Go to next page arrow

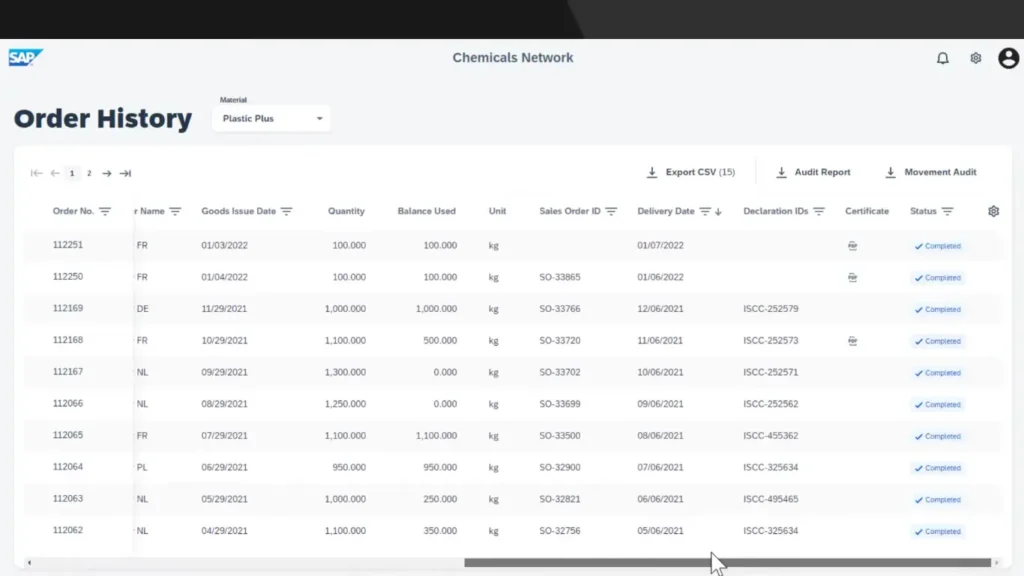[x=106, y=173]
